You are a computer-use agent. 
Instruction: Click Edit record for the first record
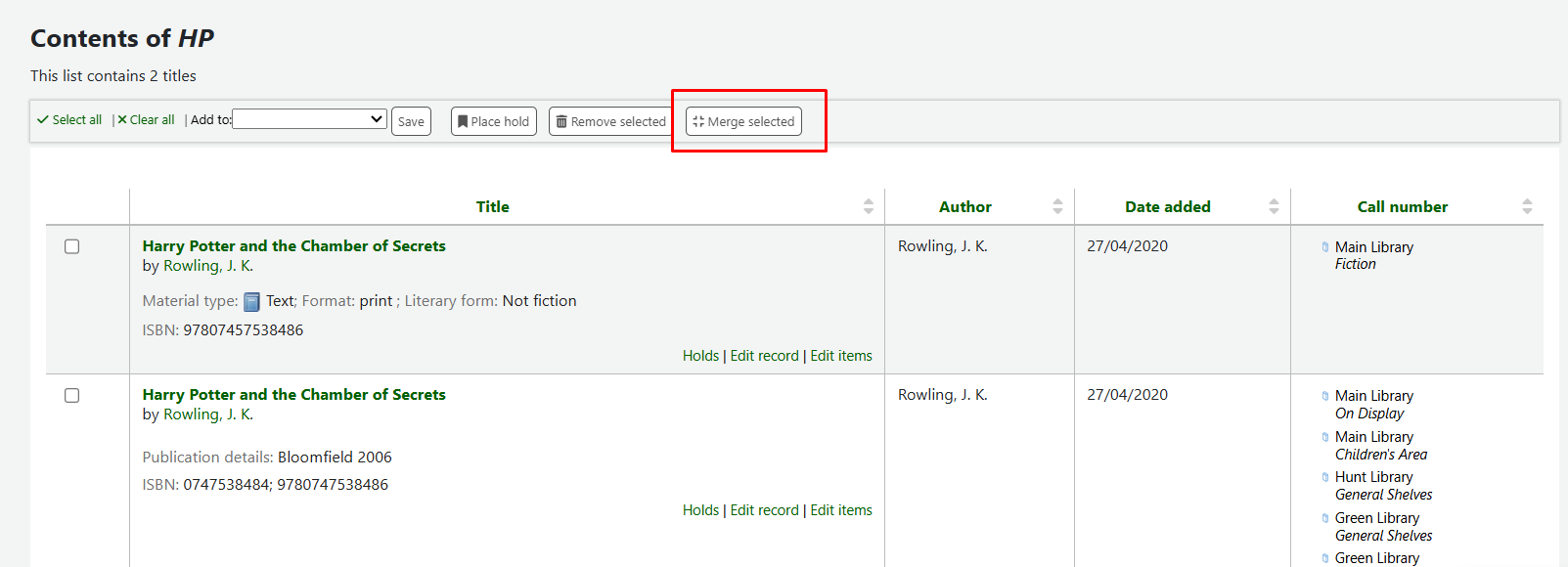[x=764, y=356]
